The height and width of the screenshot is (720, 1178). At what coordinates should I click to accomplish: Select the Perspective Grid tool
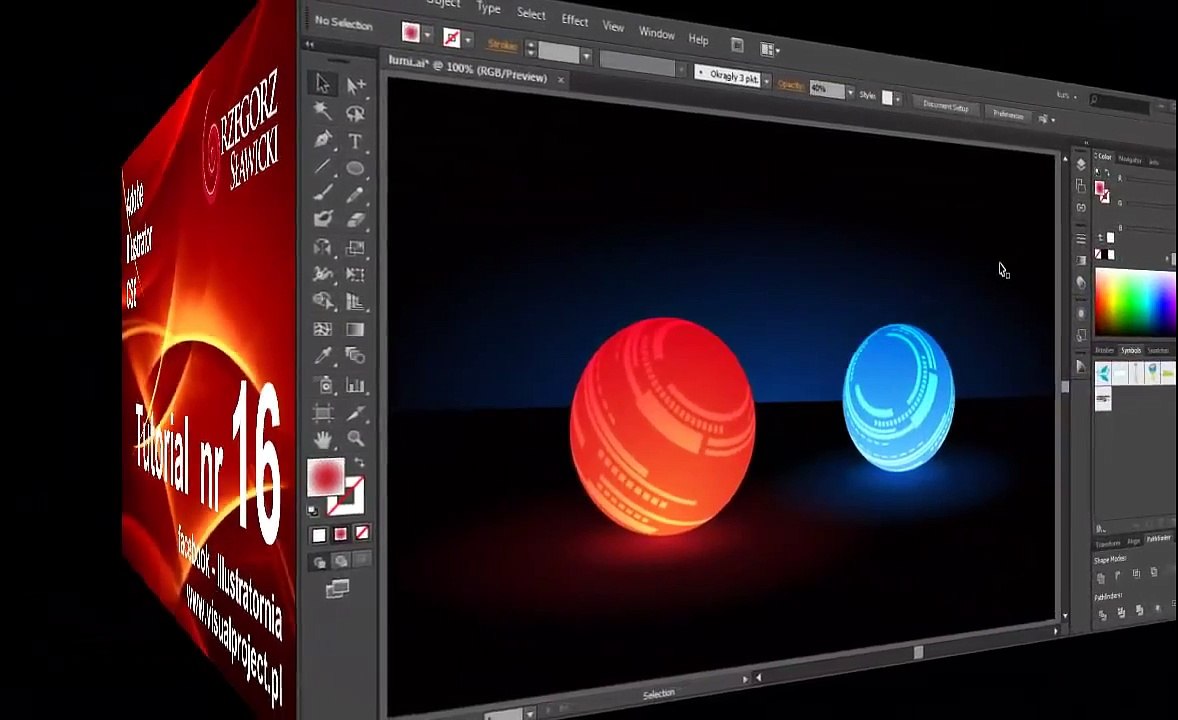tap(355, 302)
